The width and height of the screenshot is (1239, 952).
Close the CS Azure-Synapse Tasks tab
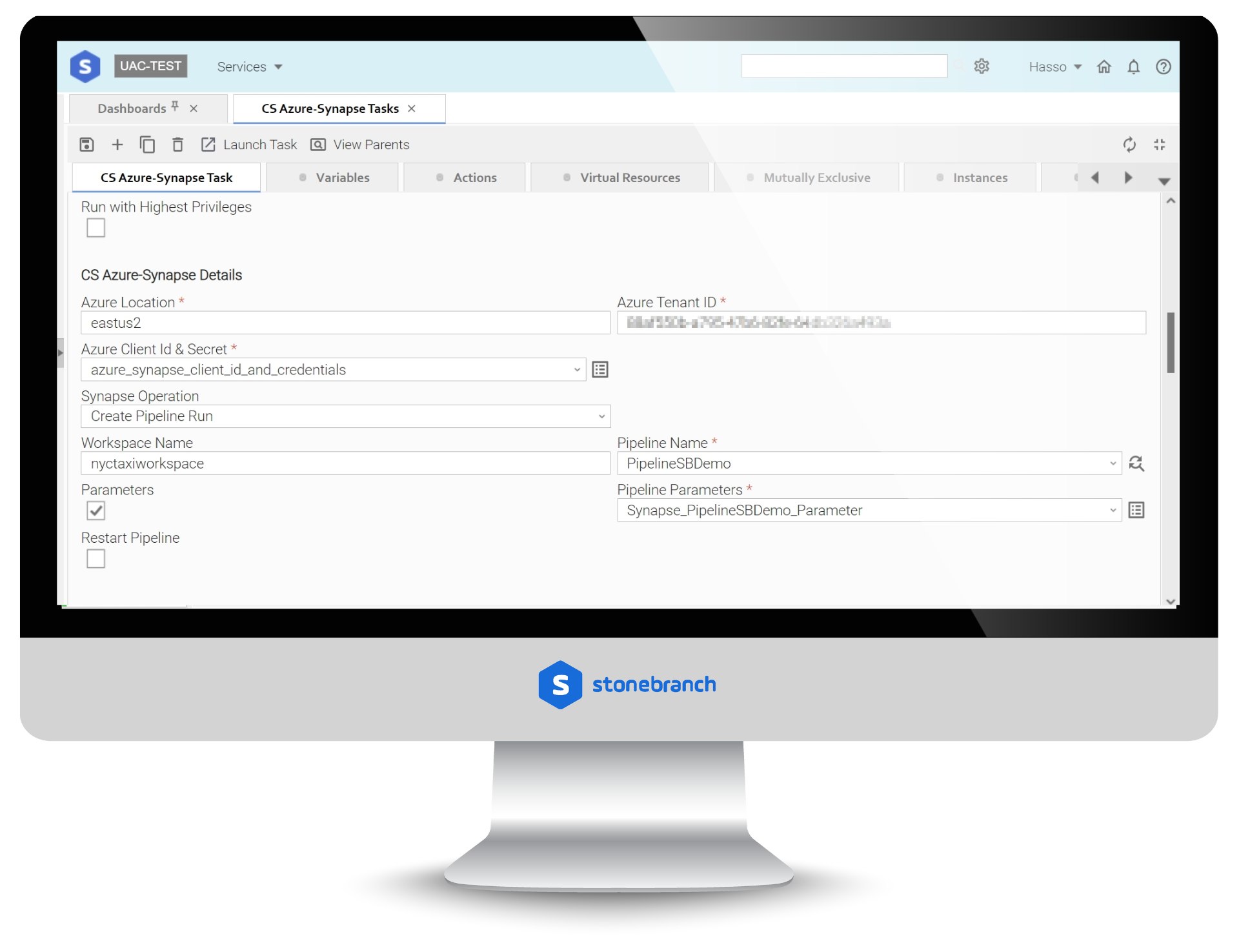tap(412, 108)
